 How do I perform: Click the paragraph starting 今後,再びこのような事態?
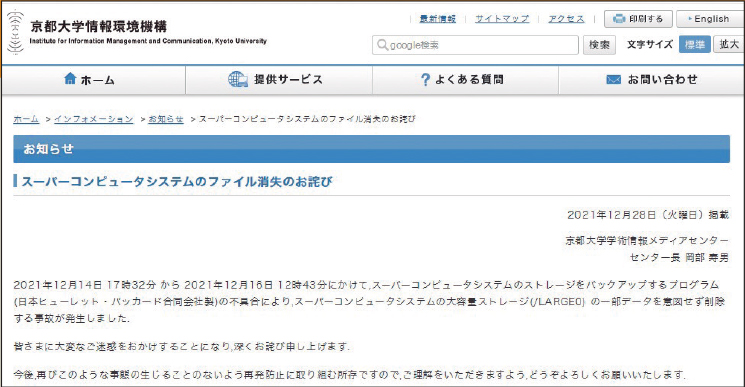(350, 375)
